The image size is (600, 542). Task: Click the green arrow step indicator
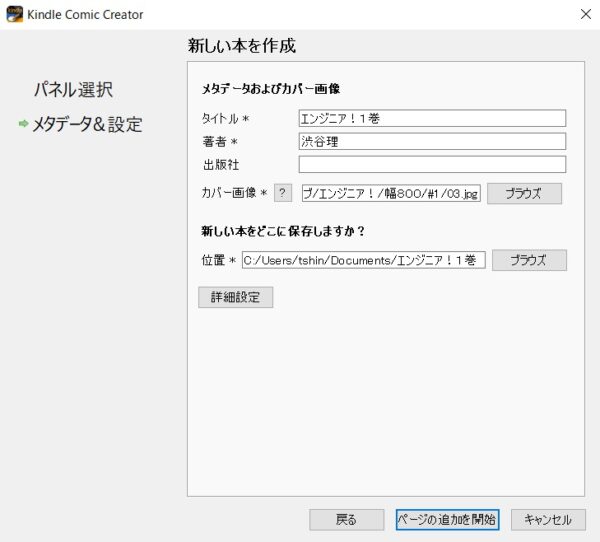click(23, 124)
